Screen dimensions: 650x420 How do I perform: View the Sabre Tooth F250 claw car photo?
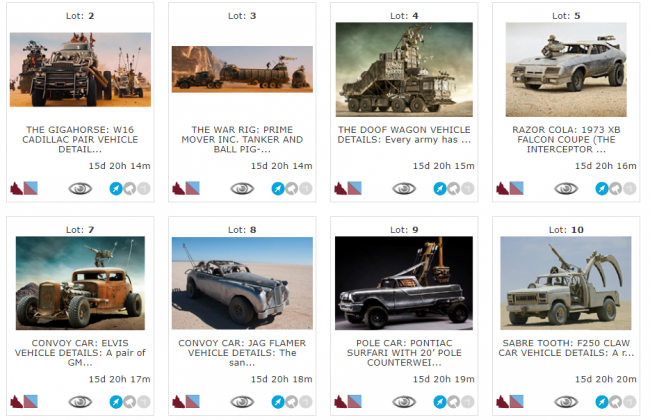point(566,283)
